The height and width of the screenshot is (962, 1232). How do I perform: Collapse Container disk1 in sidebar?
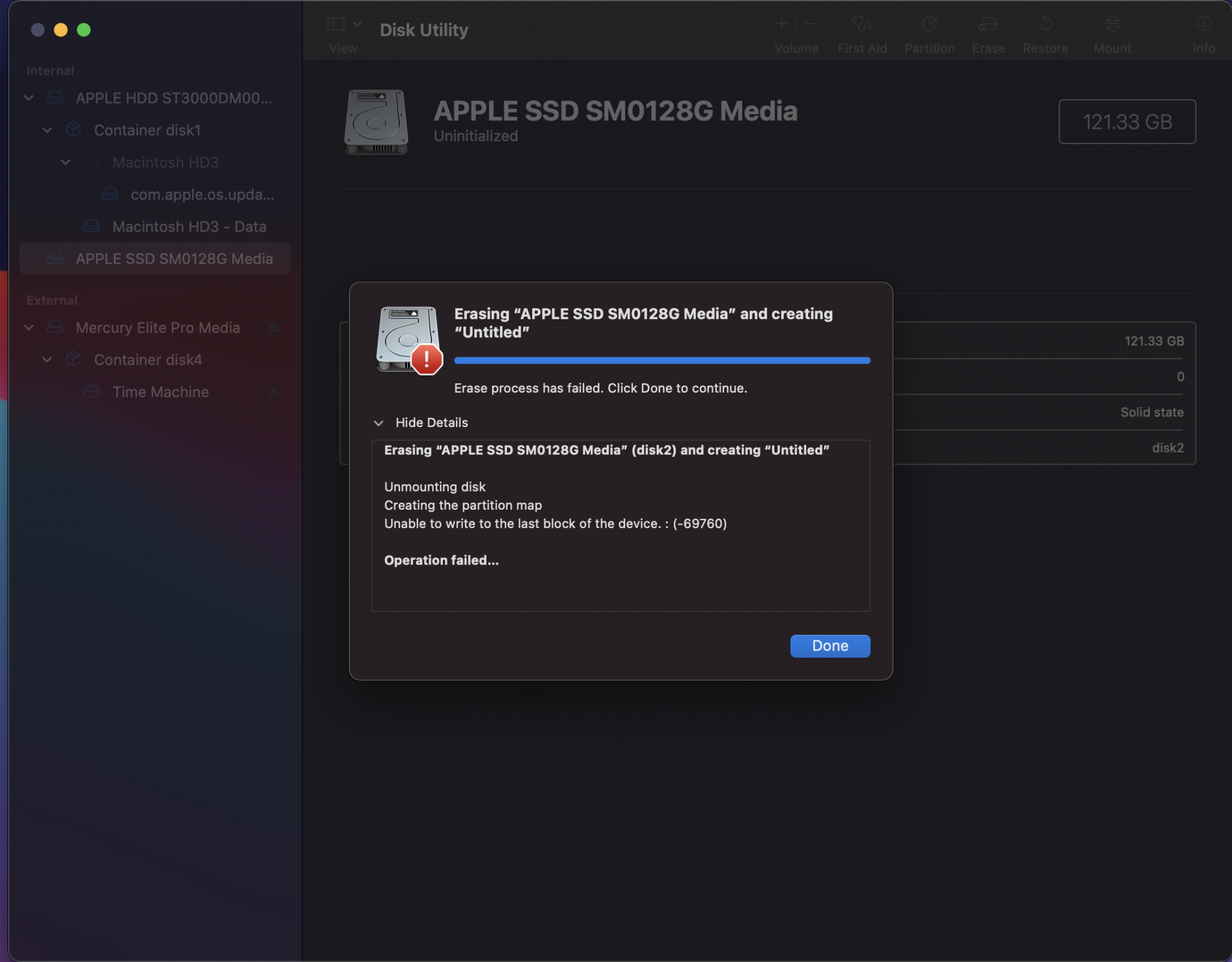tap(47, 130)
